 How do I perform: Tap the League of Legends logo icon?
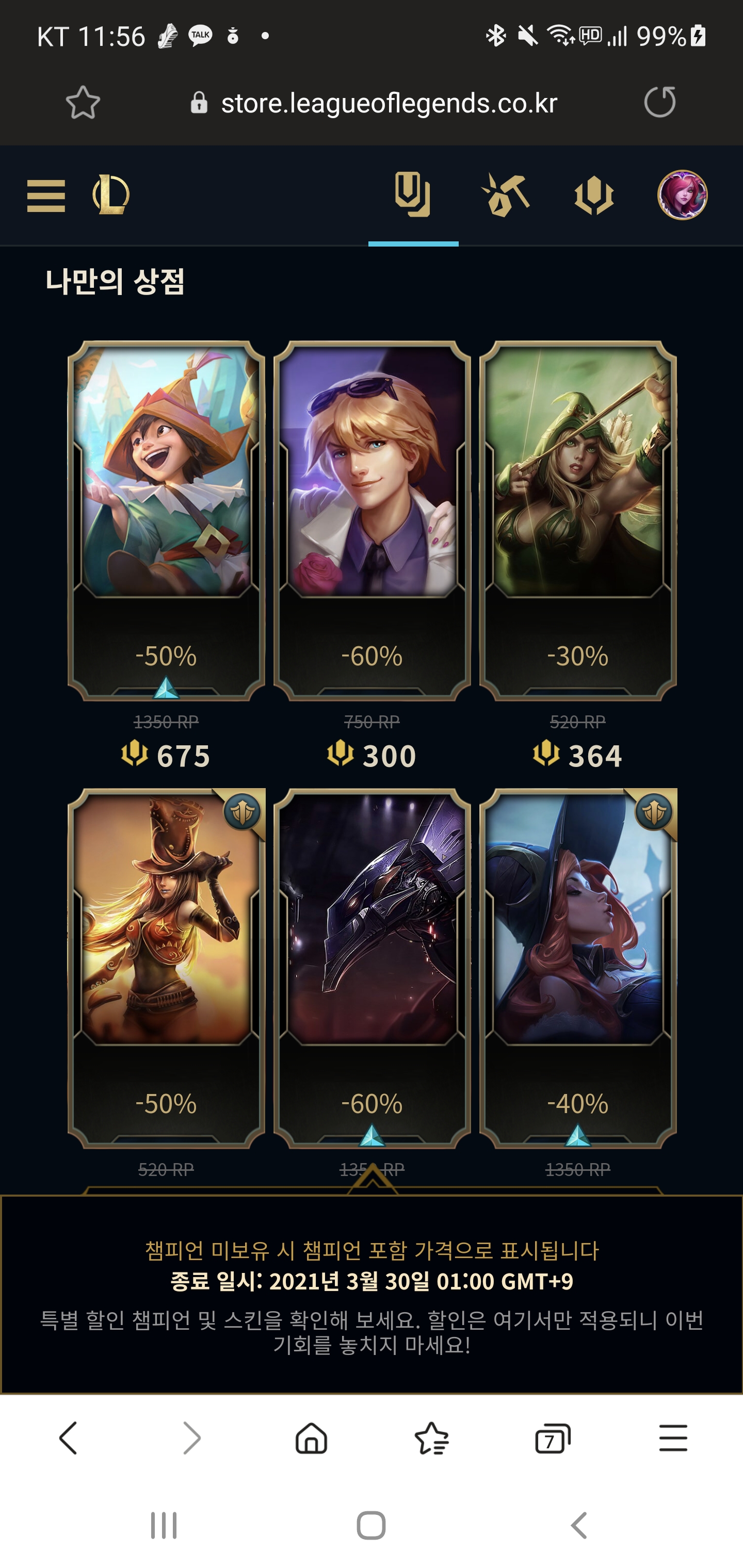pyautogui.click(x=110, y=195)
